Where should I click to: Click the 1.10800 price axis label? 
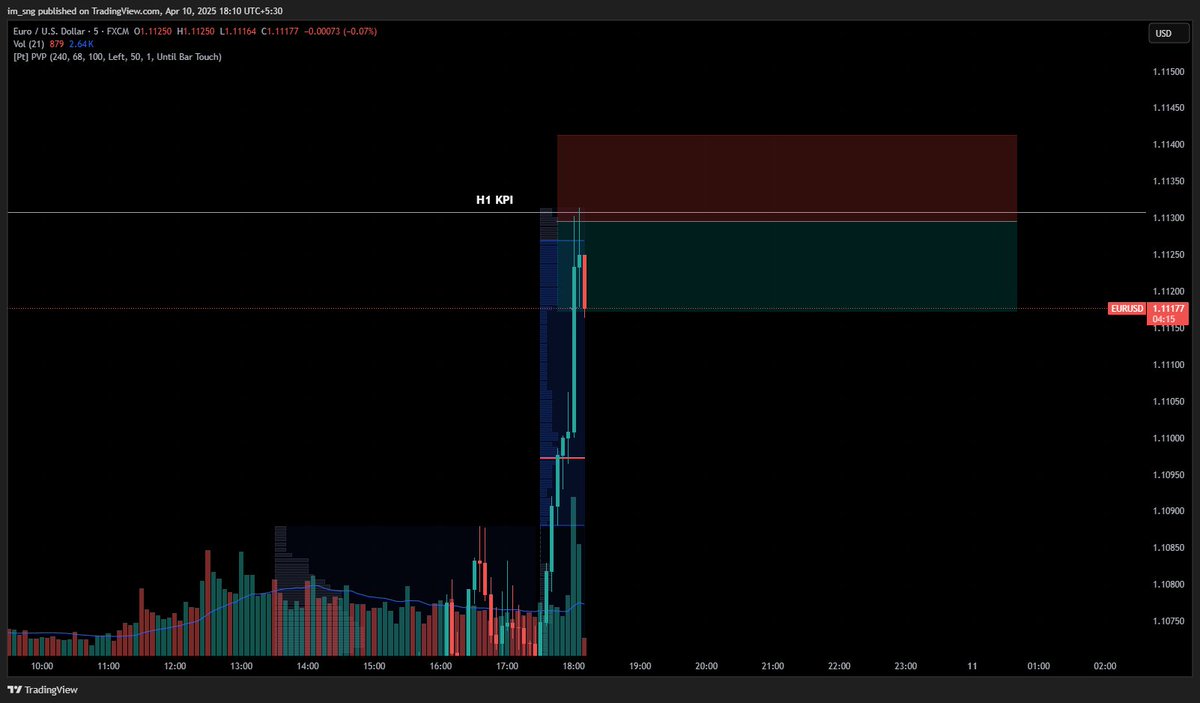1169,584
